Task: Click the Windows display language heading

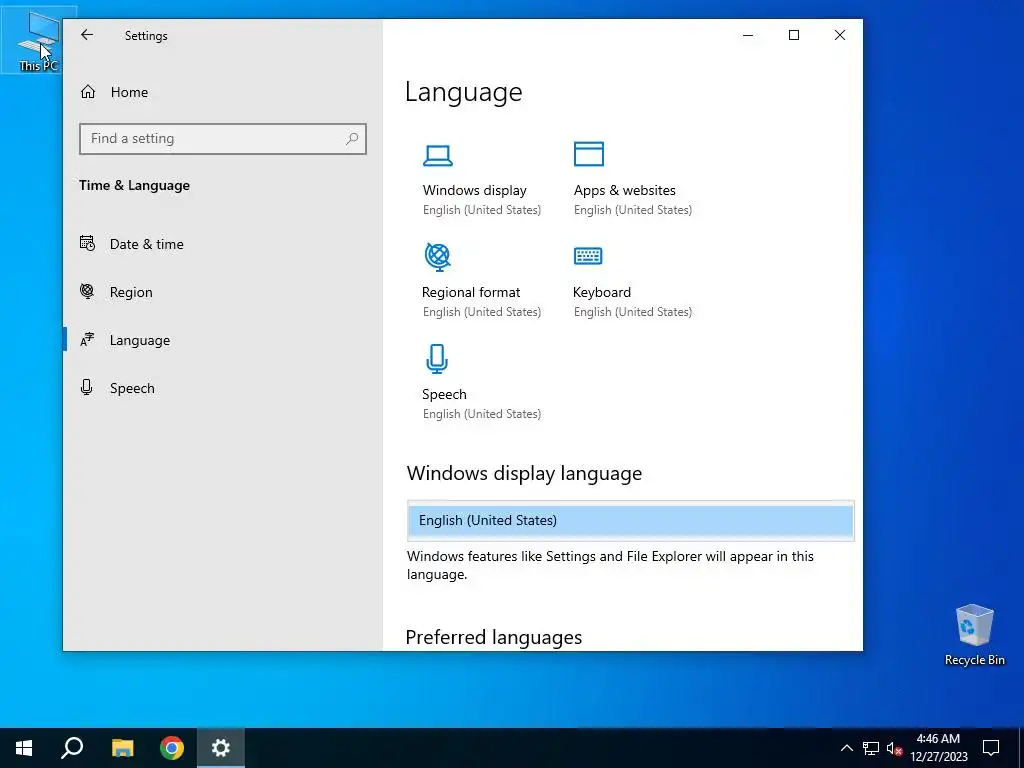Action: point(524,473)
